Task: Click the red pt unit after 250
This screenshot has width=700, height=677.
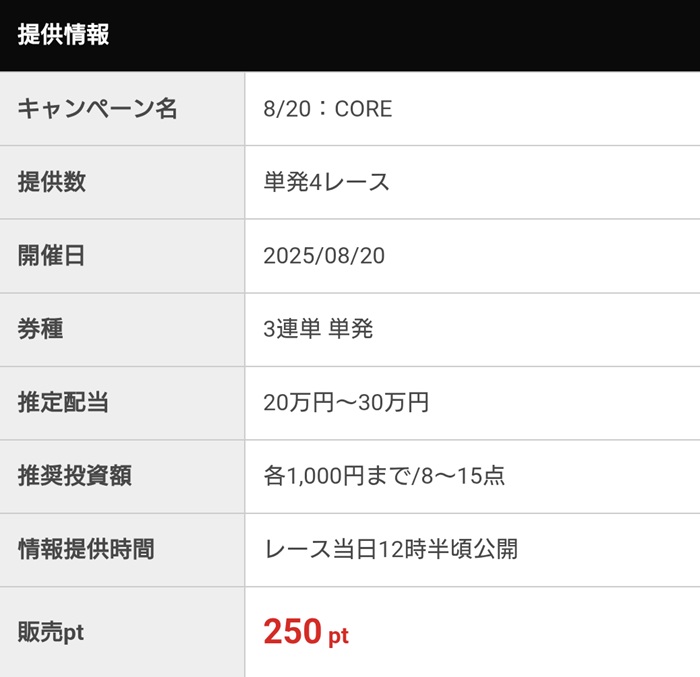Action: click(x=338, y=636)
